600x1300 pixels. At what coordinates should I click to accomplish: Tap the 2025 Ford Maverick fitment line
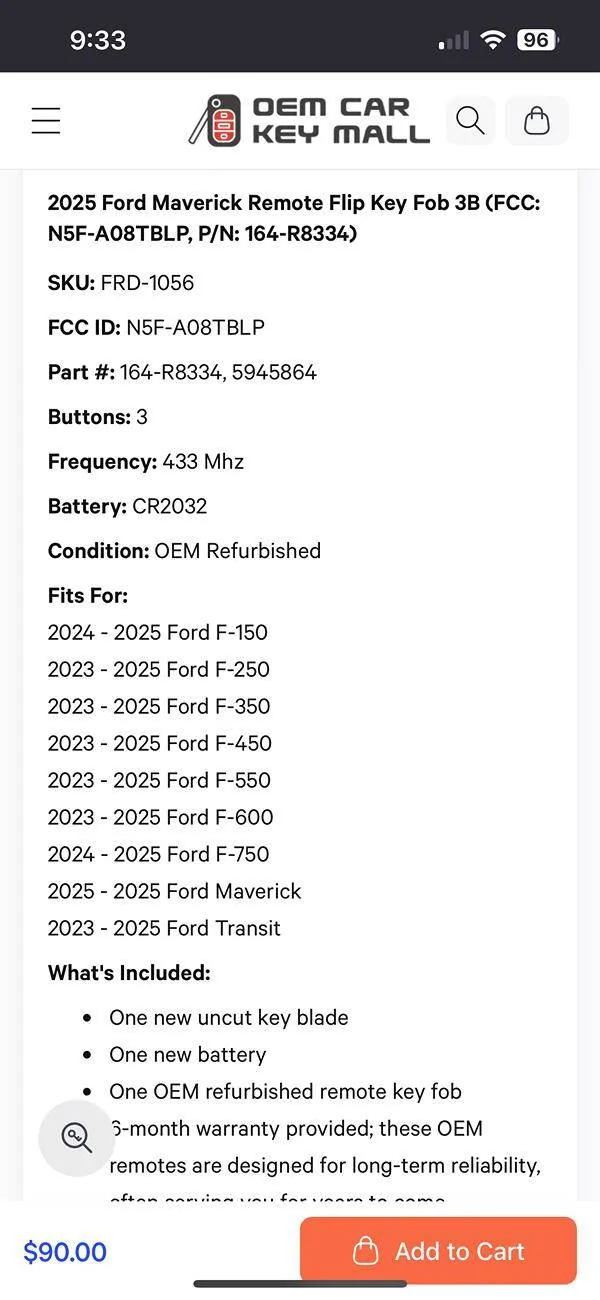click(x=174, y=891)
